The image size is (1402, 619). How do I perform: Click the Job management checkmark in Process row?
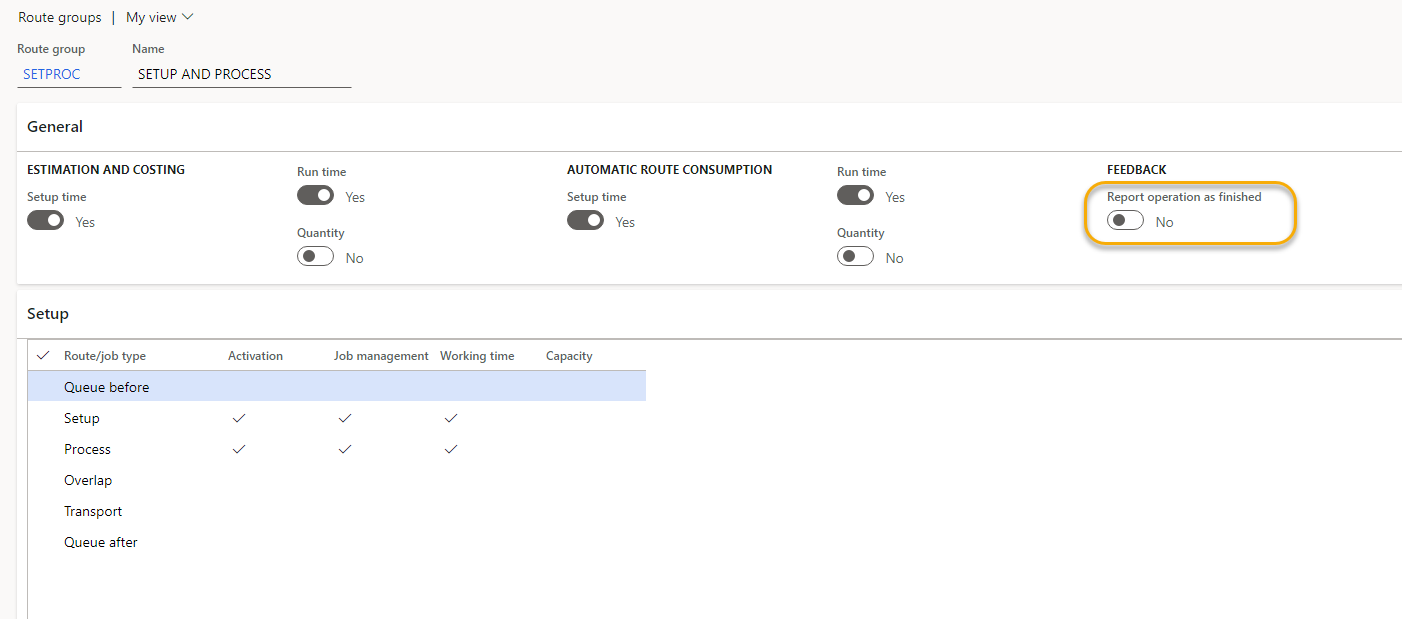tap(344, 449)
